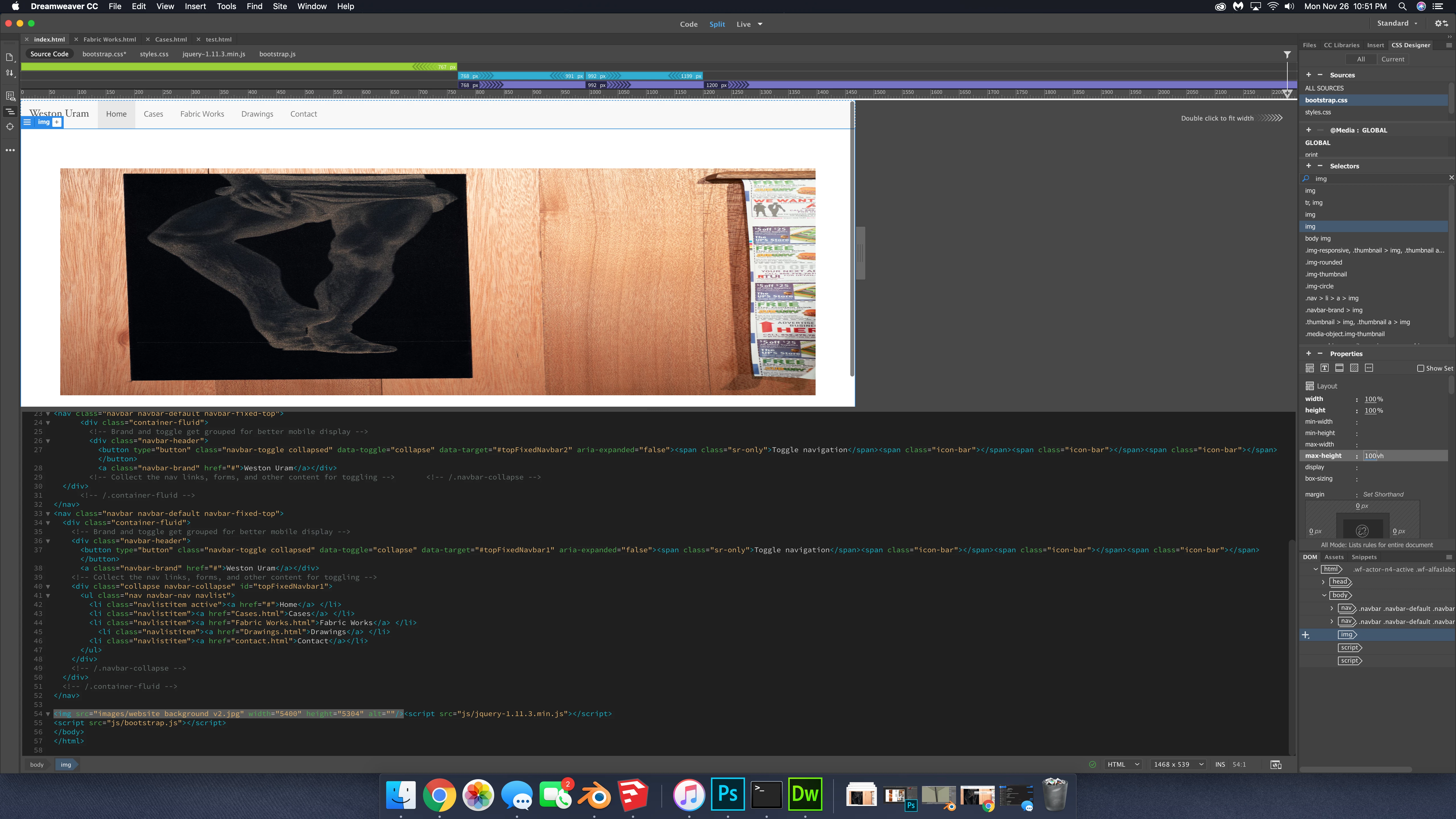Launch Photoshop from the dock

point(727,794)
